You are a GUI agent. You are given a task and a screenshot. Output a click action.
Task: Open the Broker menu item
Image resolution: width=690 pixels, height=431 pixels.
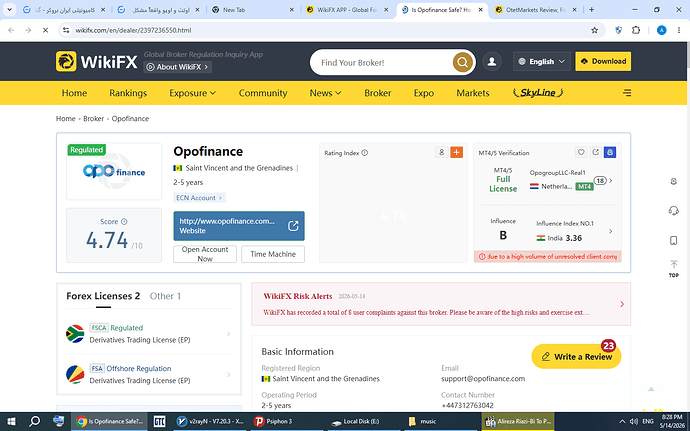click(x=378, y=93)
